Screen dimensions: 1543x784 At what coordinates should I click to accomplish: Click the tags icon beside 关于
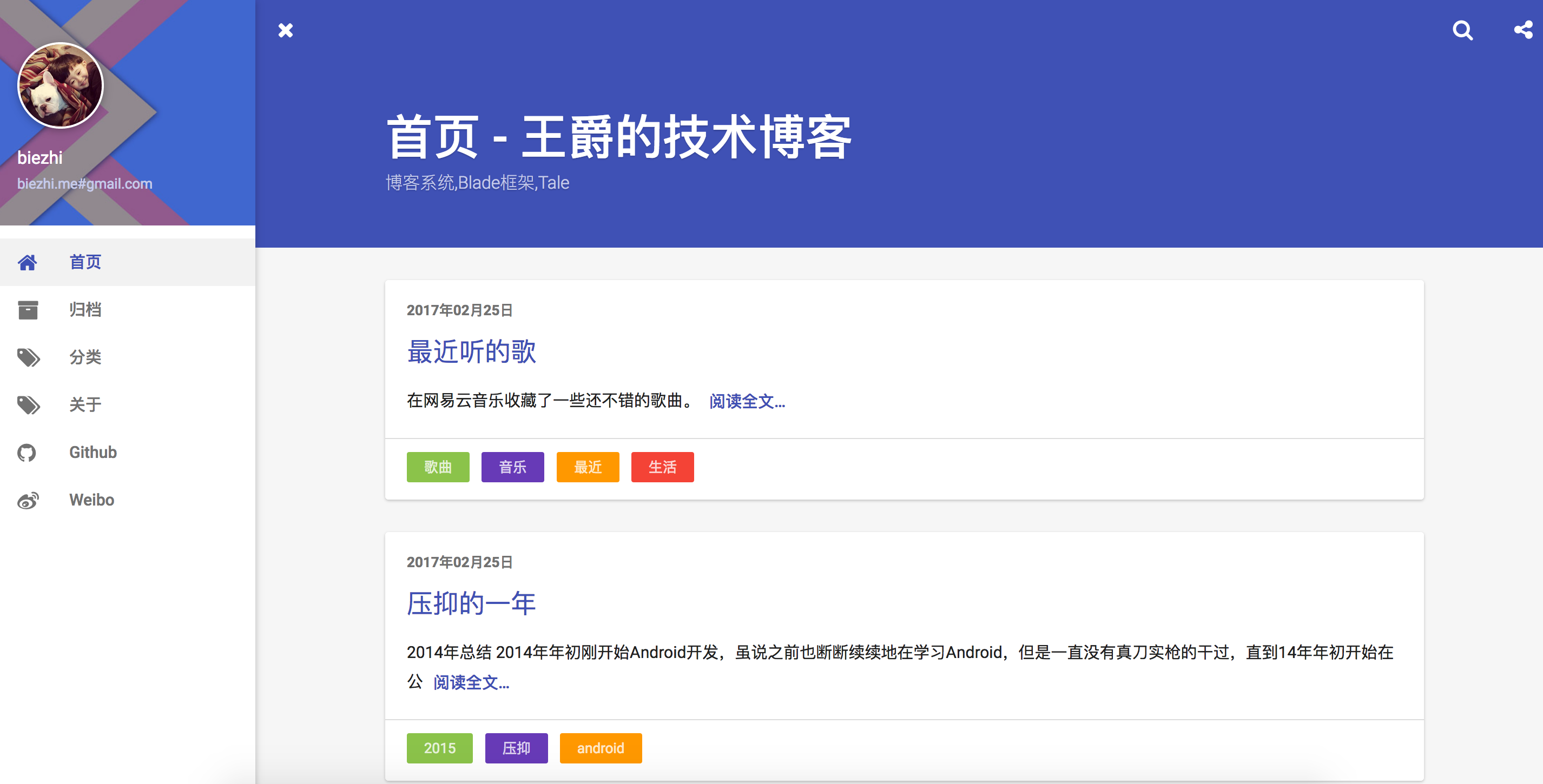point(28,405)
